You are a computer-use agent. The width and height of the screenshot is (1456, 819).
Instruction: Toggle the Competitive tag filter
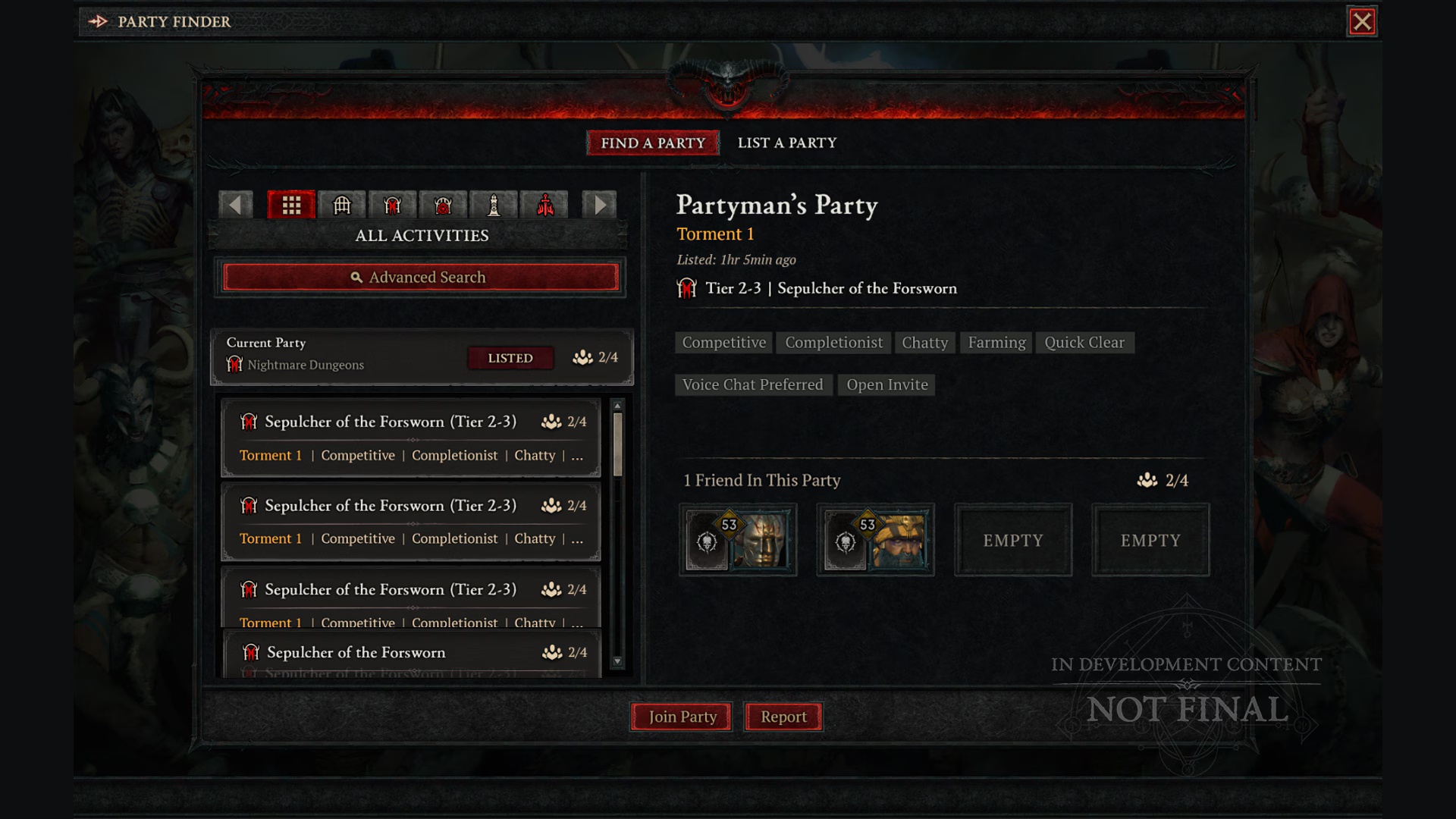(724, 341)
